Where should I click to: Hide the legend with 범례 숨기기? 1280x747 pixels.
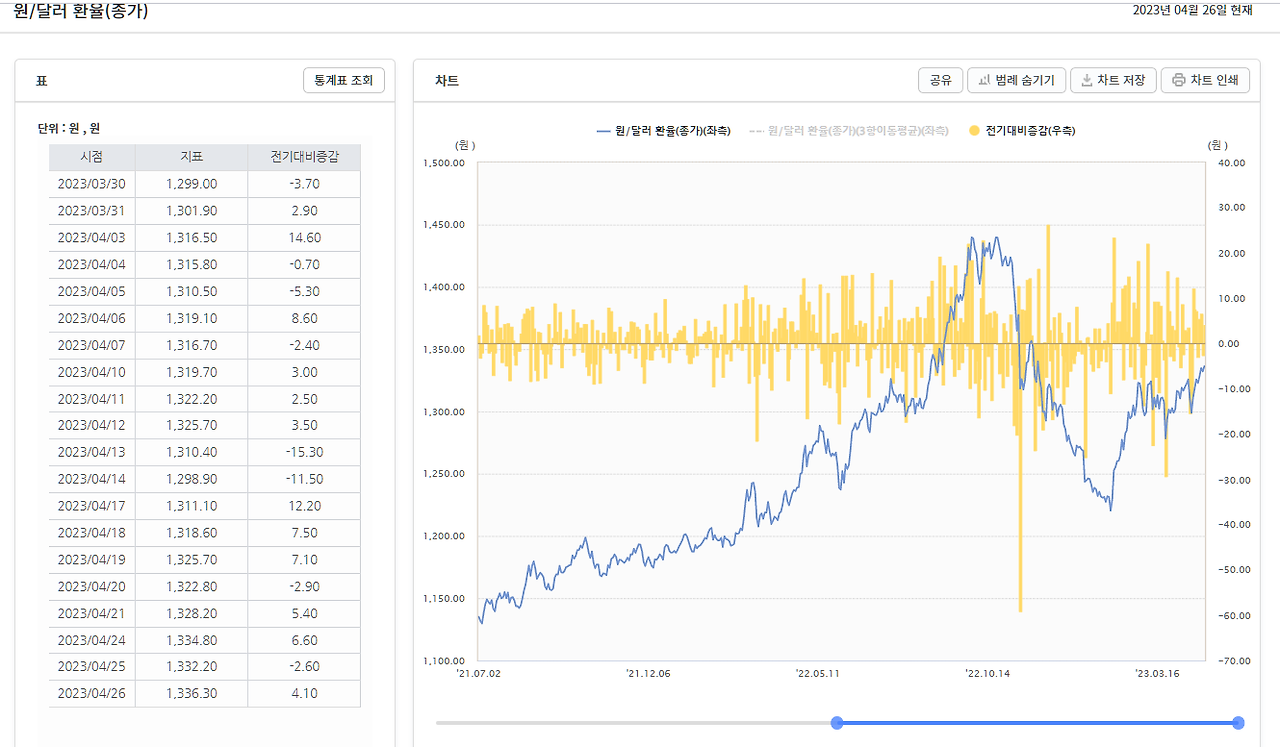(1015, 80)
